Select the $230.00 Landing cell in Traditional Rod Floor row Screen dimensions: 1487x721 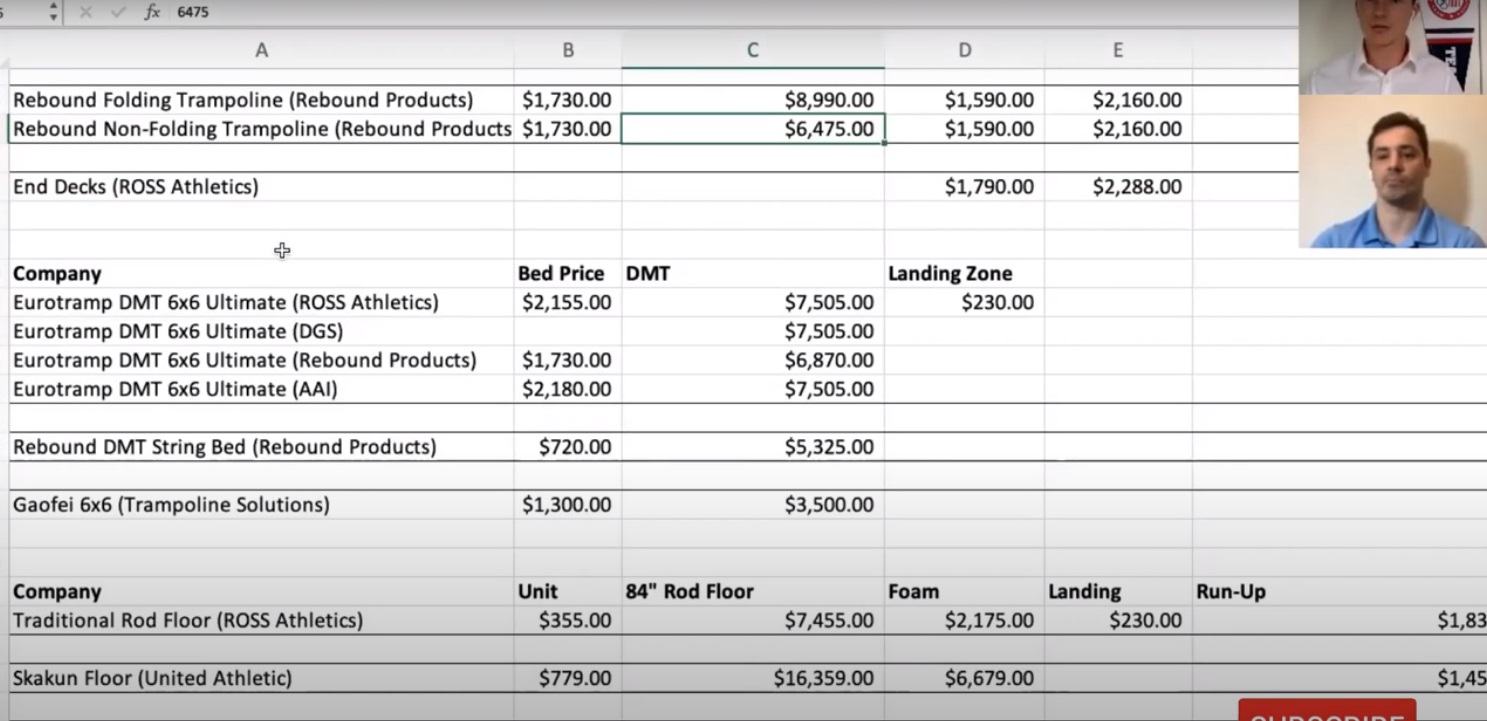(x=1118, y=620)
